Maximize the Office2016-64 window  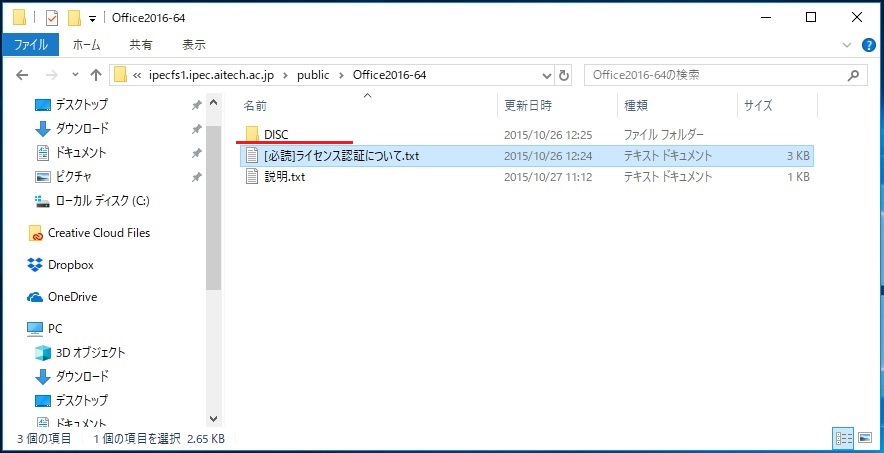tap(811, 17)
